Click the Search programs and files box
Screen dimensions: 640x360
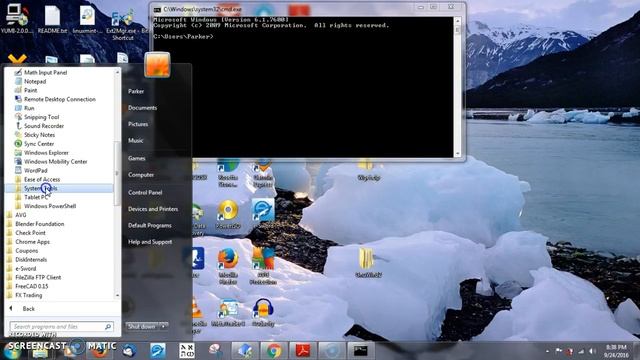62,327
